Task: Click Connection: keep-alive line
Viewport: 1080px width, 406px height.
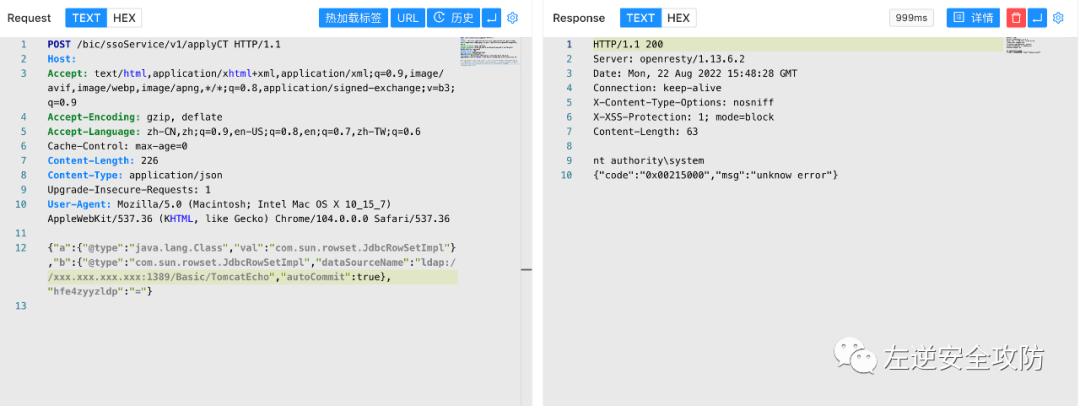Action: coord(657,88)
